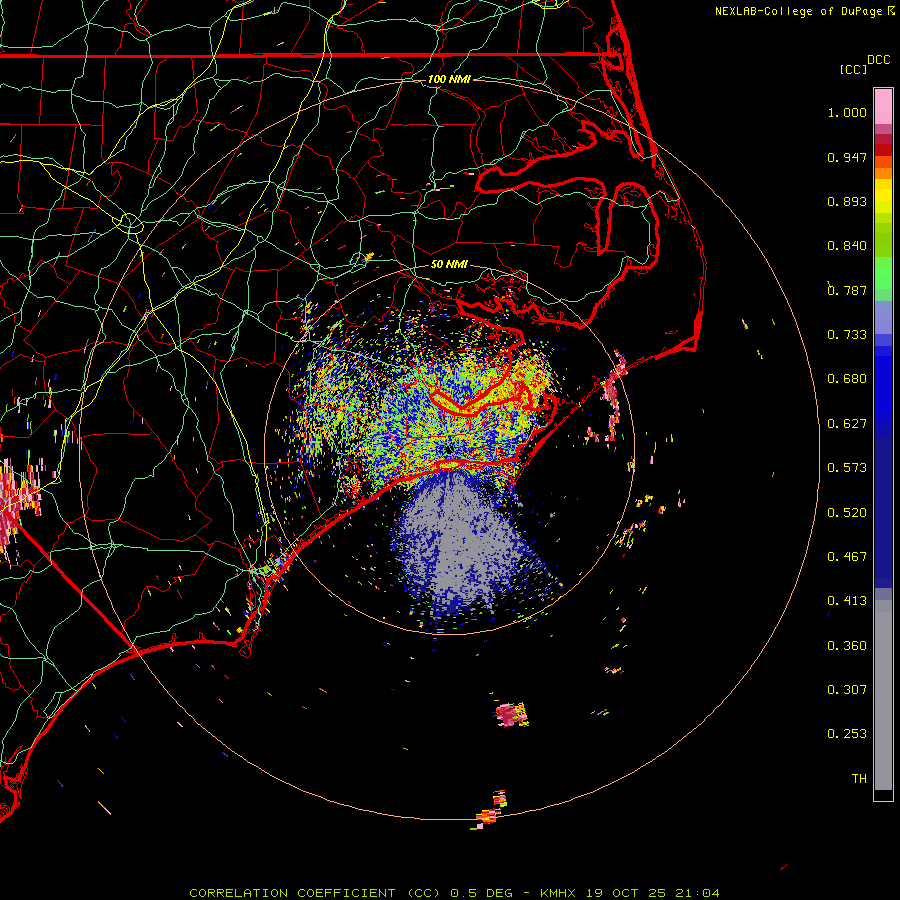Click the 0.680 scale value

point(847,379)
